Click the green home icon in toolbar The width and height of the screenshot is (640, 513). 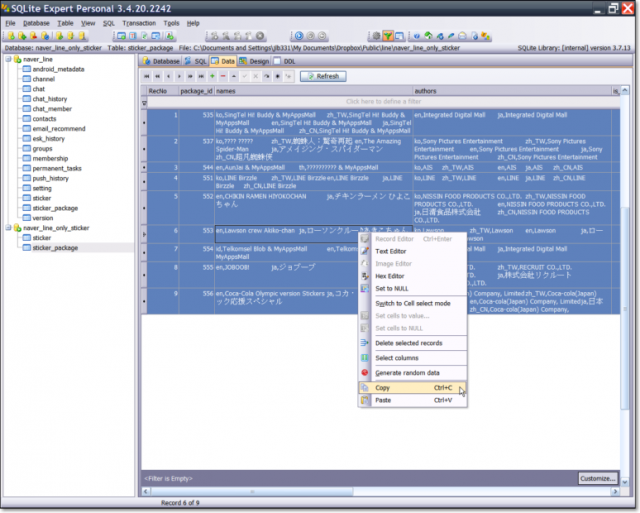click(428, 36)
